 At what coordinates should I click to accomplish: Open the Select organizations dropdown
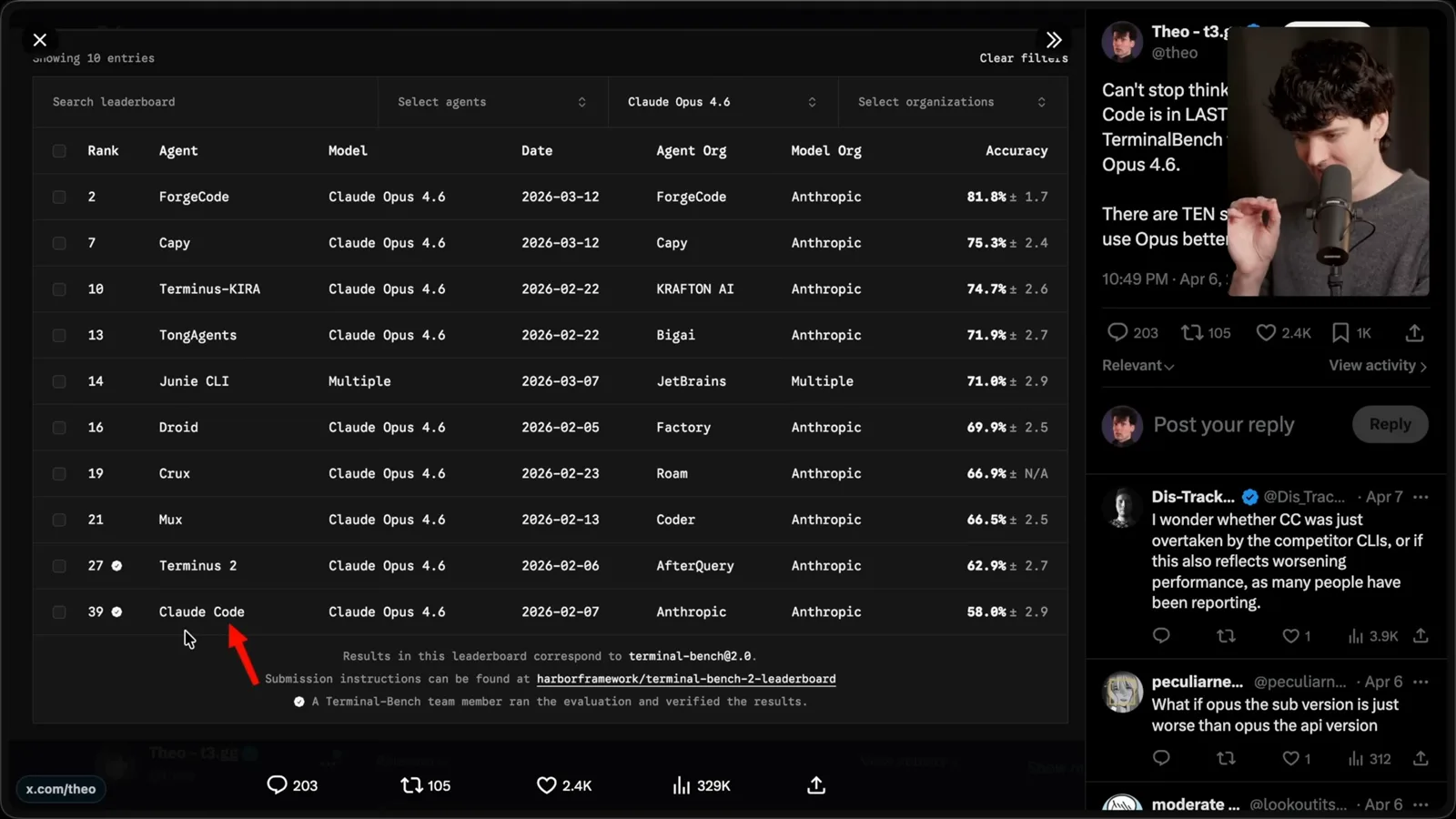(953, 102)
